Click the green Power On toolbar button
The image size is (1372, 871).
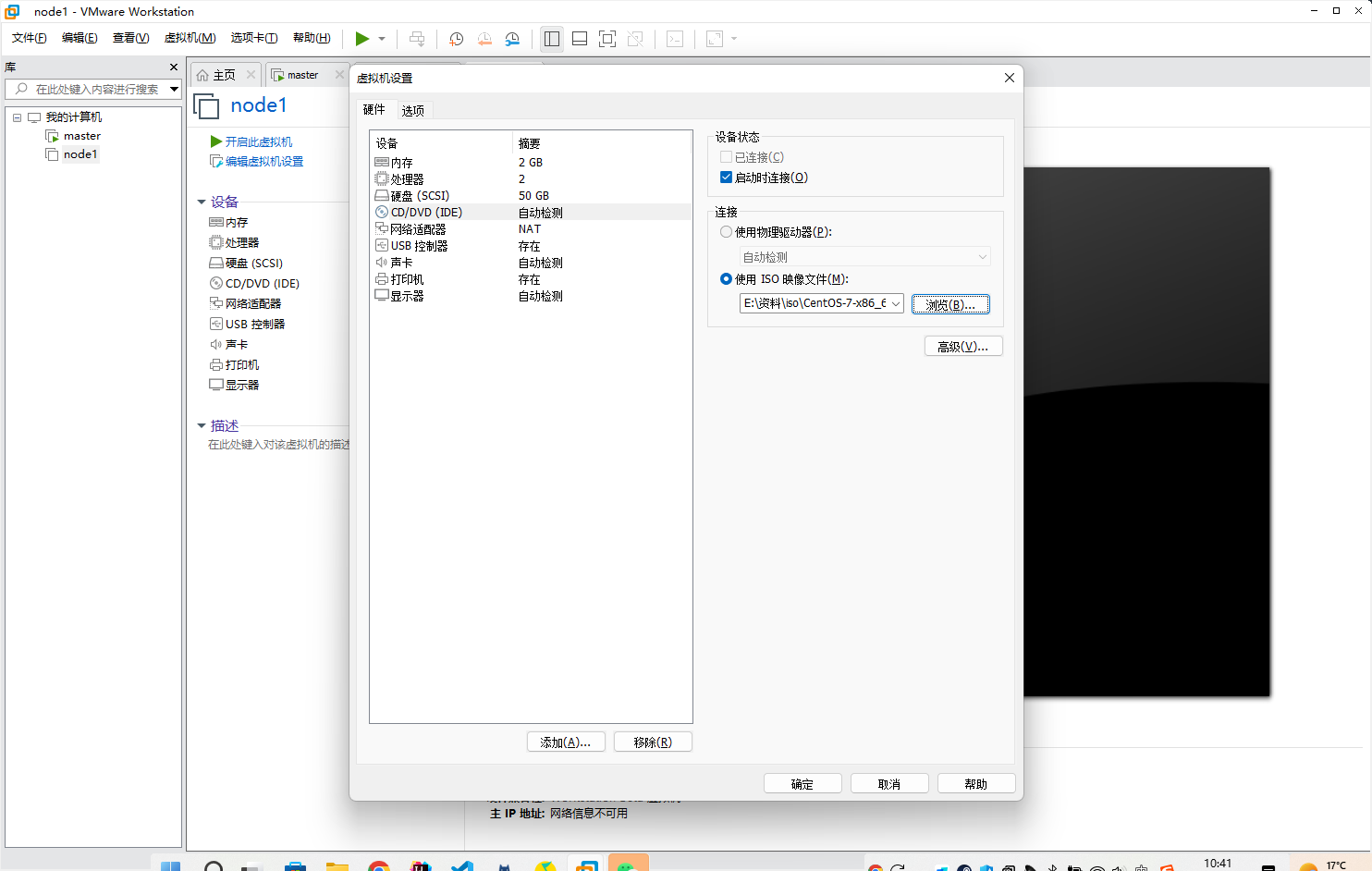tap(361, 39)
